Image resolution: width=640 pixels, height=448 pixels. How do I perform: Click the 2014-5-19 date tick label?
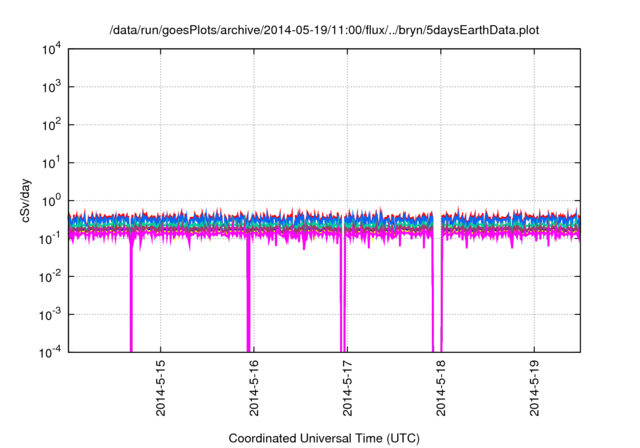pyautogui.click(x=534, y=388)
